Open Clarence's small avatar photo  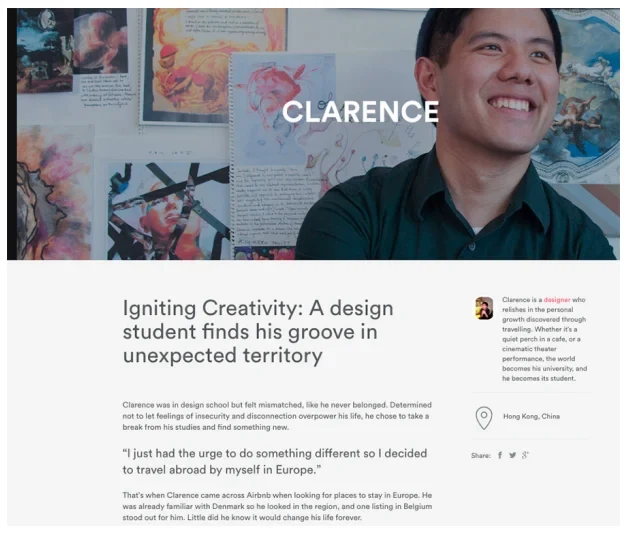(x=484, y=308)
